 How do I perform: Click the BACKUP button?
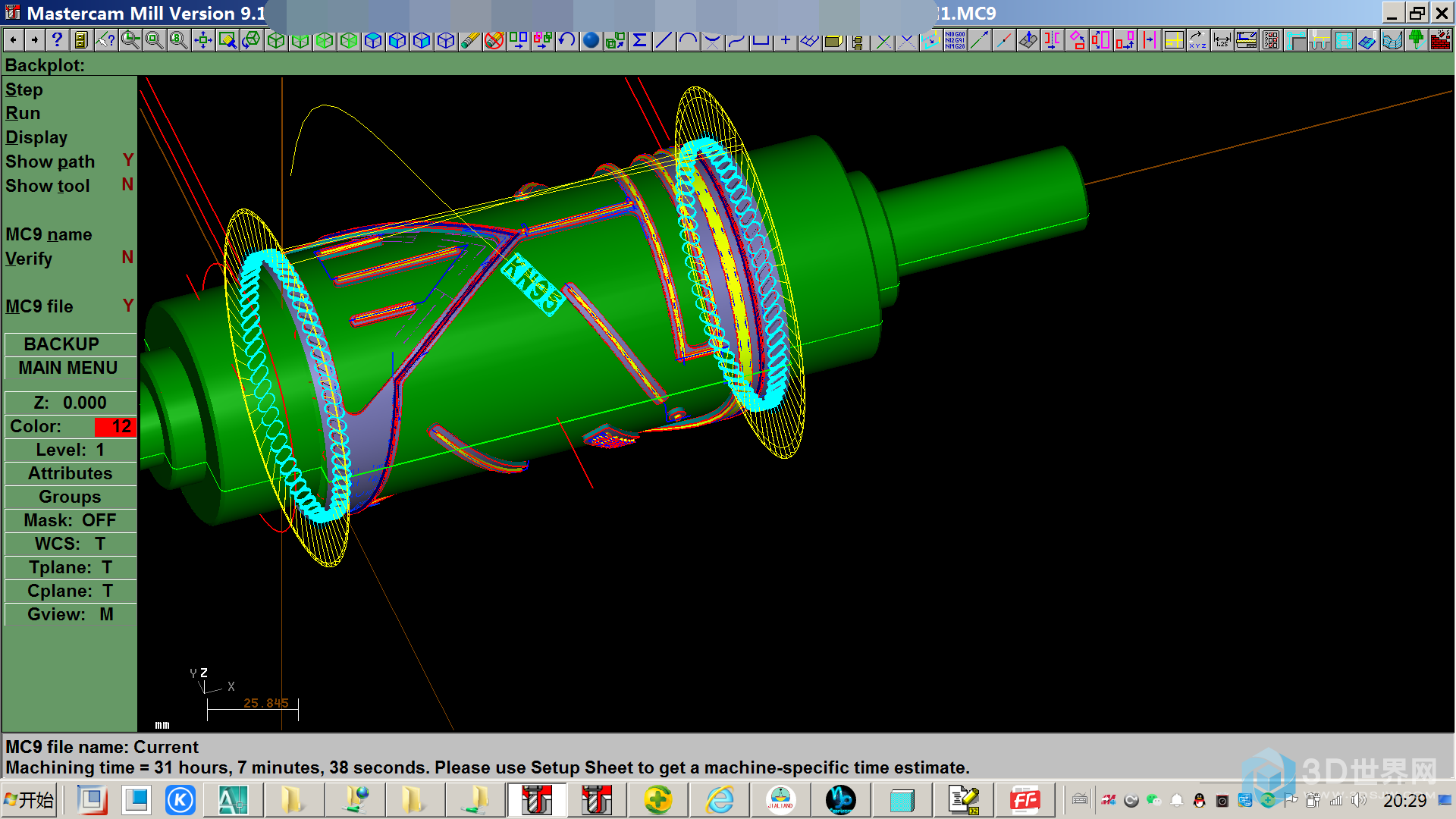[x=70, y=344]
